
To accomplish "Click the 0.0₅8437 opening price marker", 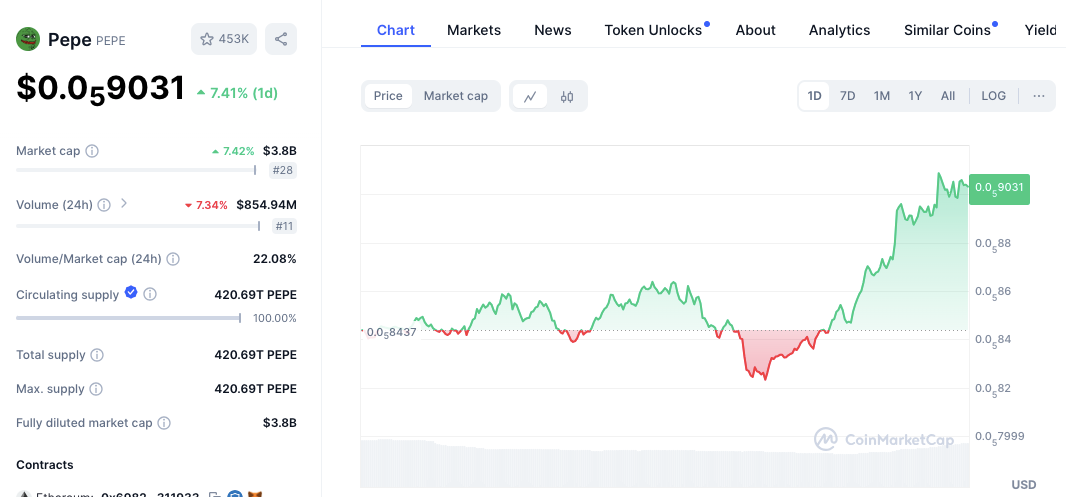I will (x=391, y=332).
